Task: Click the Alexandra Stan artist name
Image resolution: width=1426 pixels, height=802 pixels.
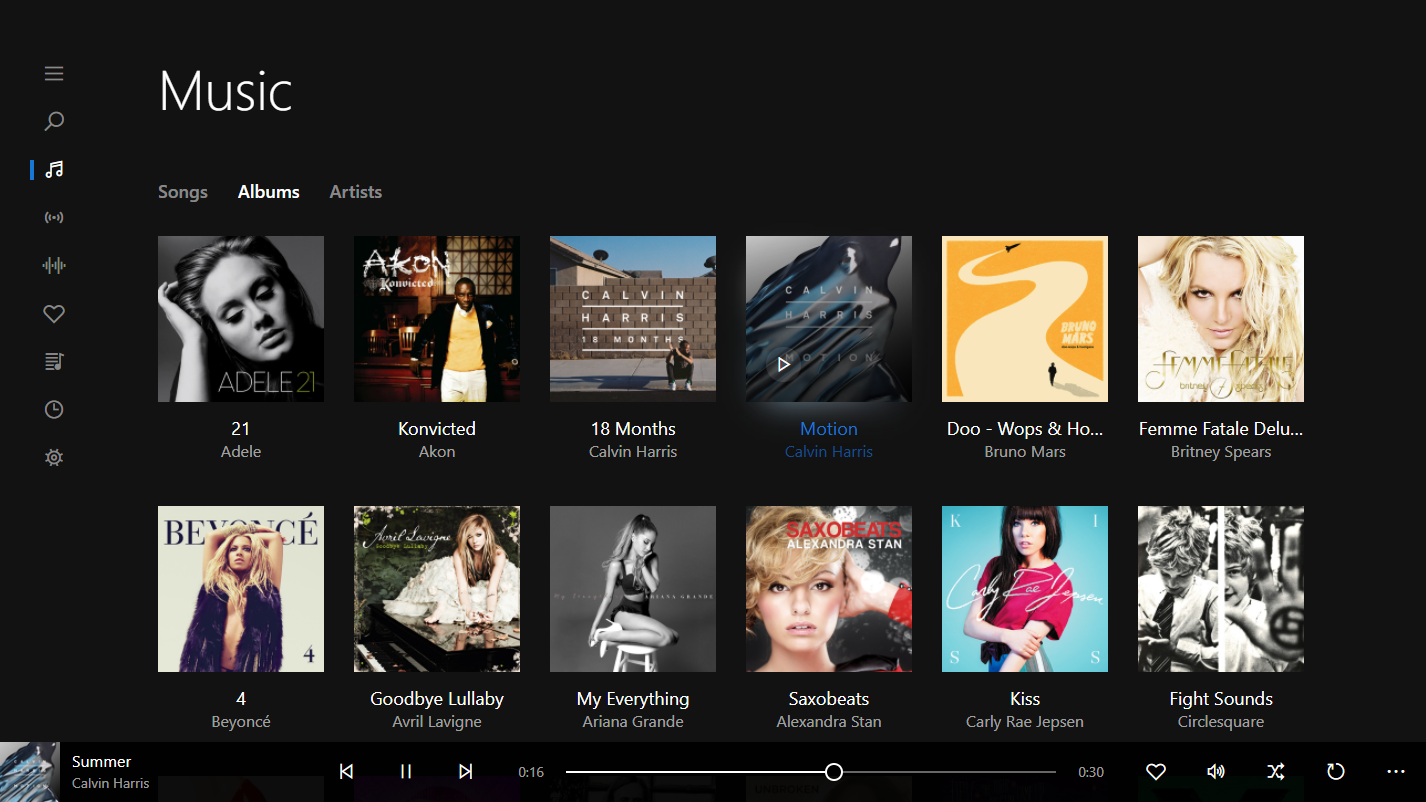Action: pyautogui.click(x=829, y=722)
